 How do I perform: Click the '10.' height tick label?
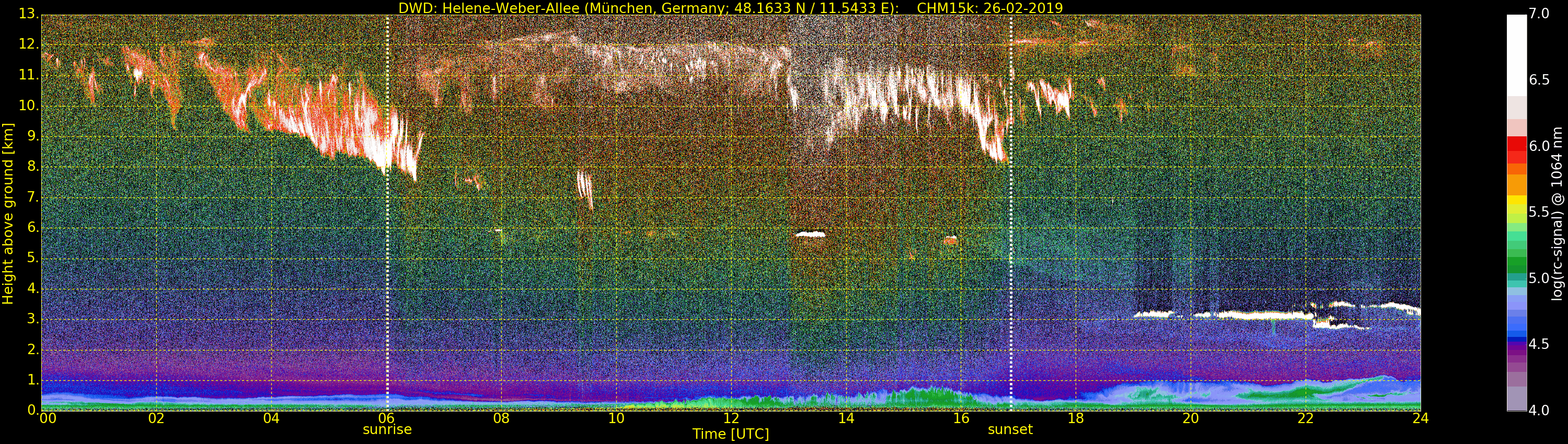click(29, 106)
